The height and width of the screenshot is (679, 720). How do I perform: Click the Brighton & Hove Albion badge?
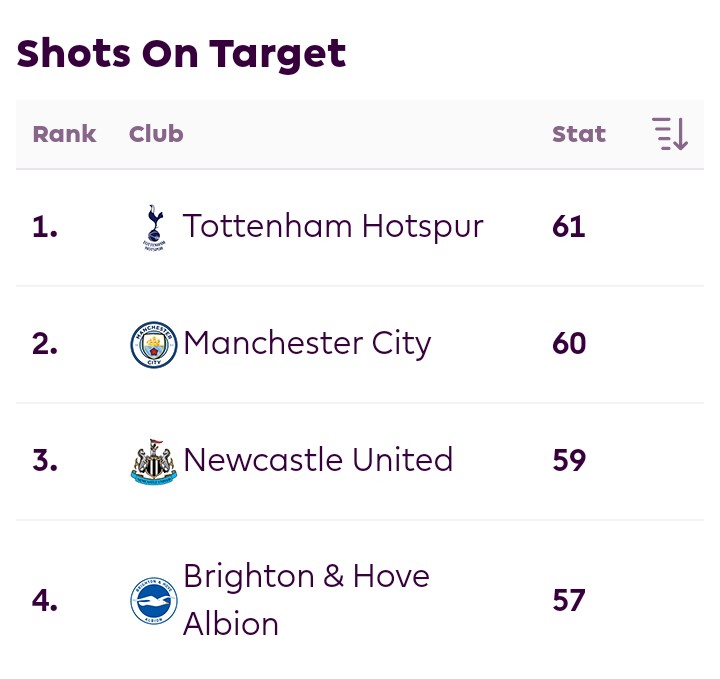[154, 600]
